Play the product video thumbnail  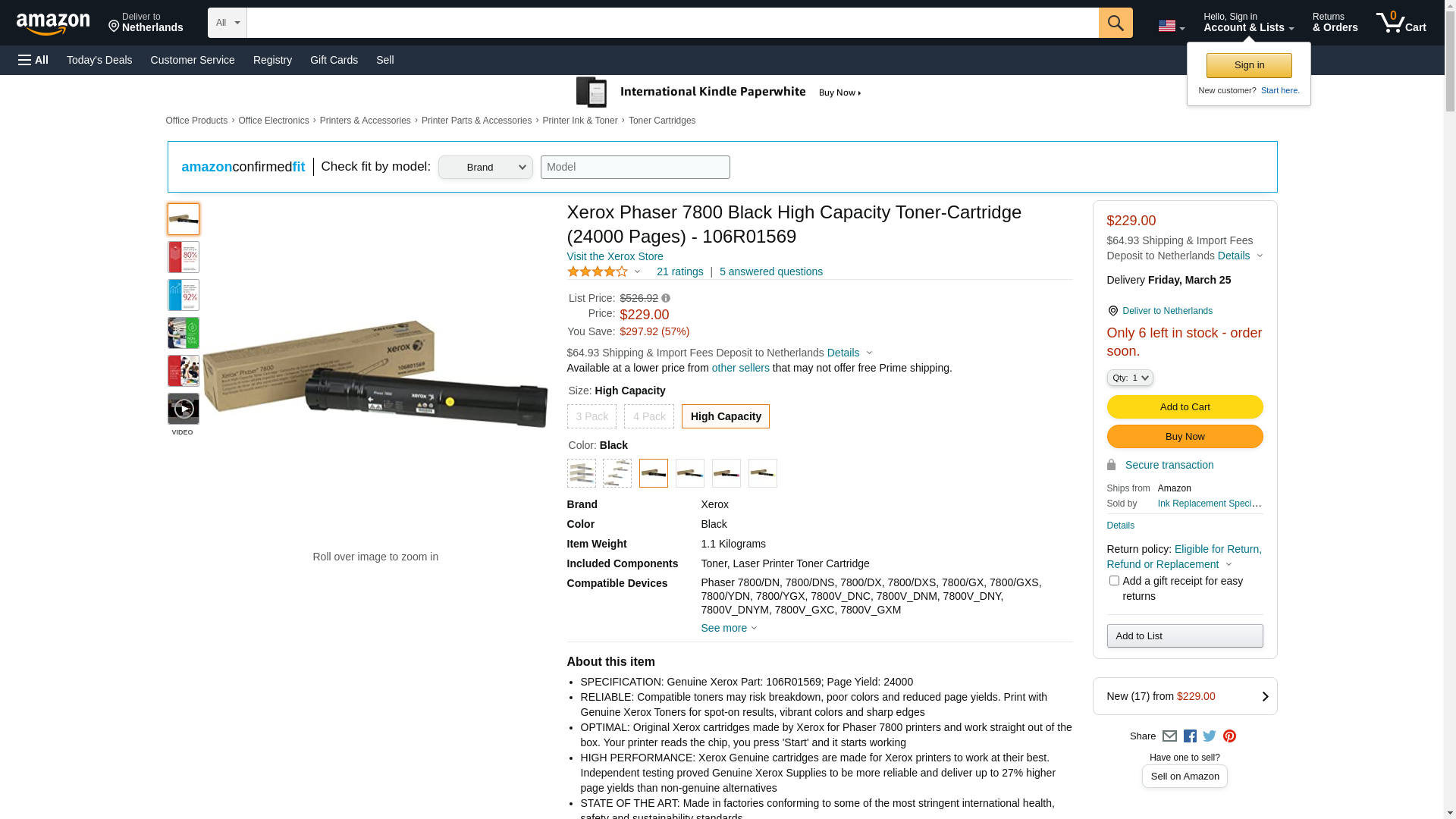pyautogui.click(x=184, y=409)
